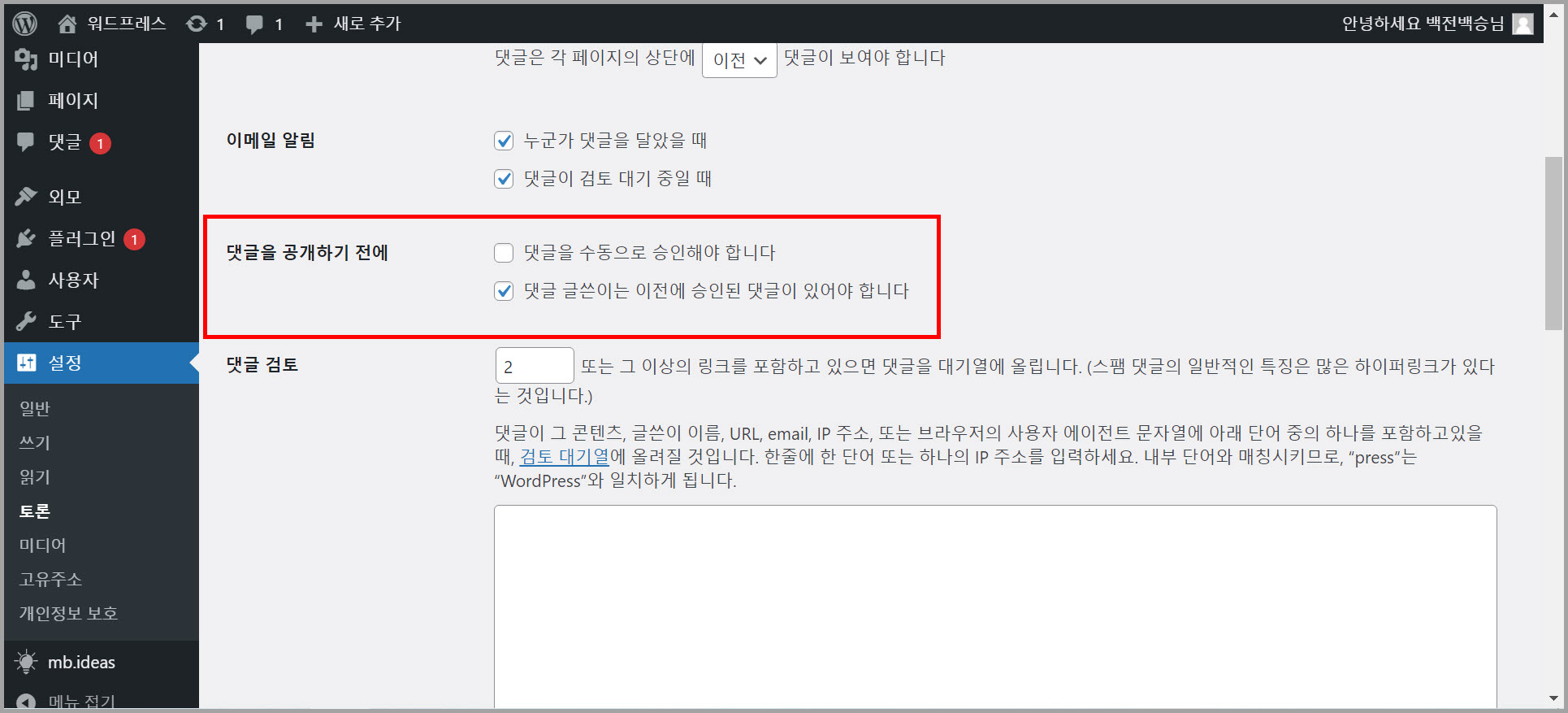Click the large moderation words text area
This screenshot has height=713, width=1568.
(995, 606)
